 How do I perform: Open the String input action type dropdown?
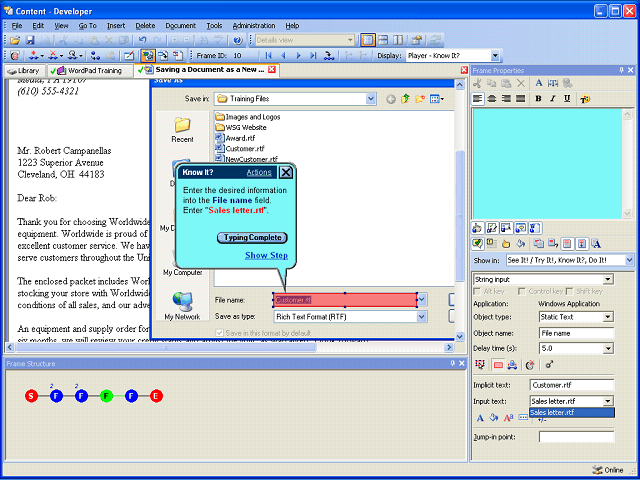pyautogui.click(x=608, y=280)
